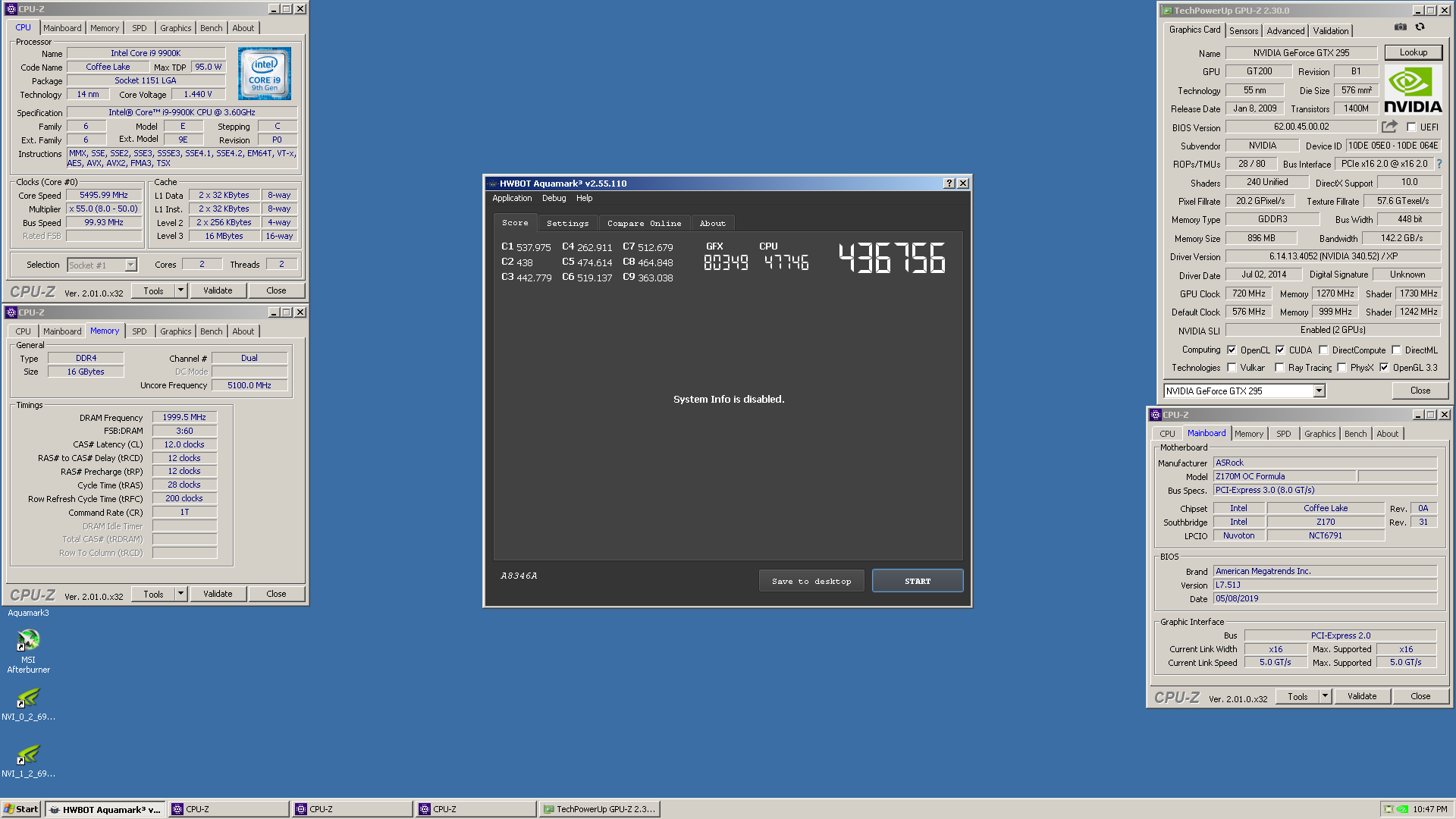Switch to HWBOT Aquamark3 taskbar item
This screenshot has height=819, width=1456.
[105, 809]
